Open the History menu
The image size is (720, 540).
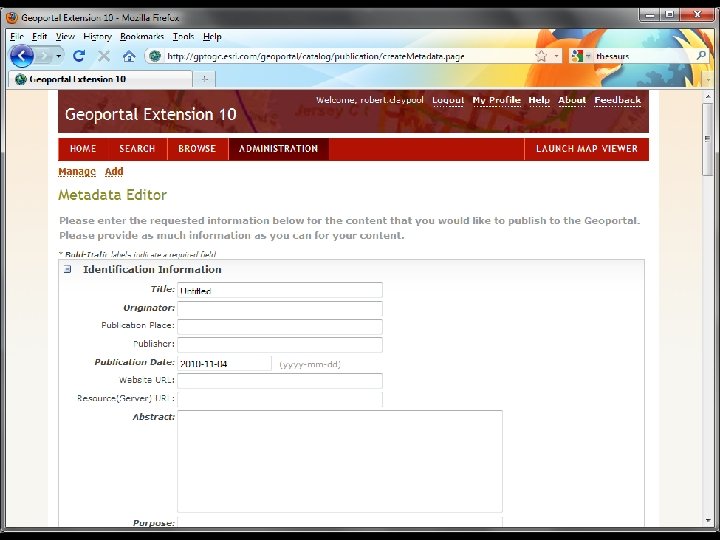97,36
